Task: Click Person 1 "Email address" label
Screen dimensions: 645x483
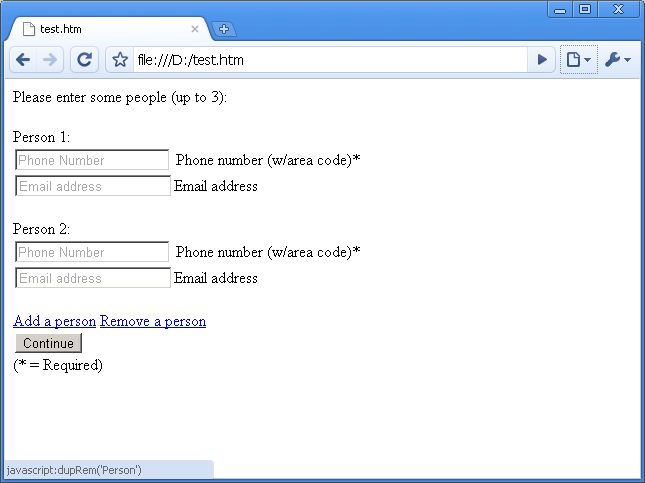Action: click(216, 186)
